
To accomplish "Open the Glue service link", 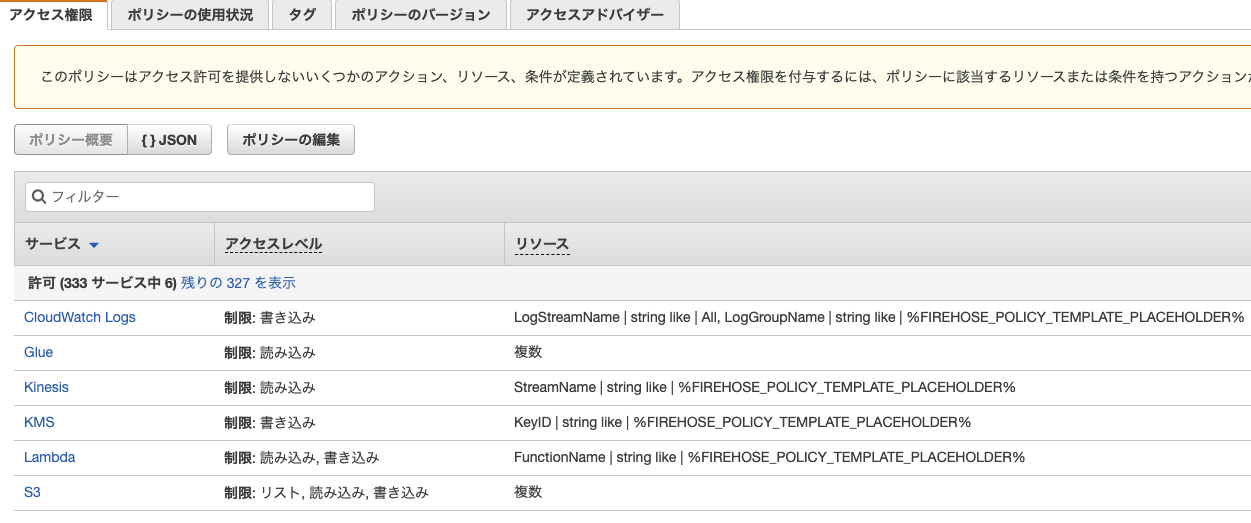I will click(x=38, y=352).
